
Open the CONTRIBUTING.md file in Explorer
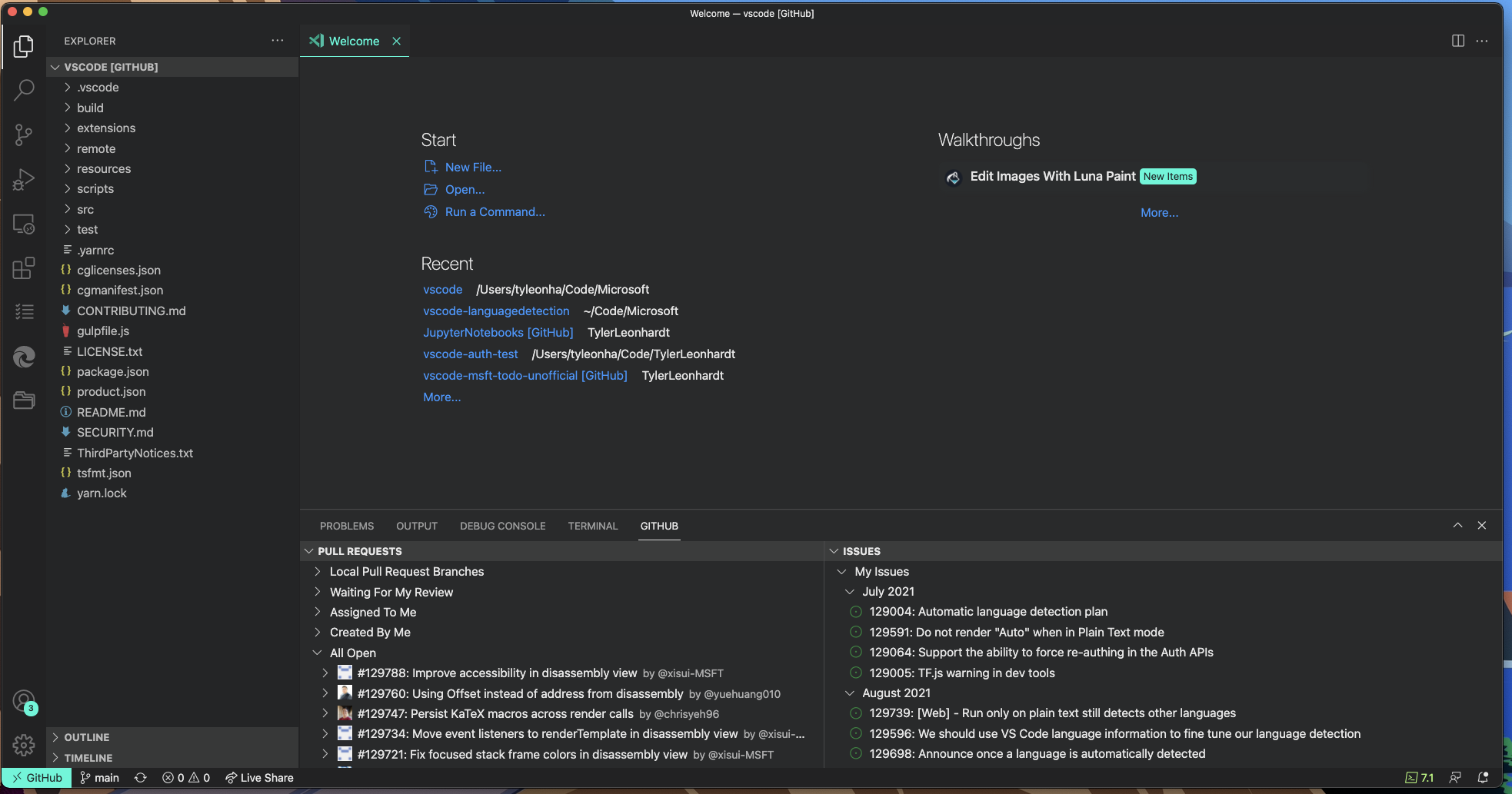tap(131, 311)
